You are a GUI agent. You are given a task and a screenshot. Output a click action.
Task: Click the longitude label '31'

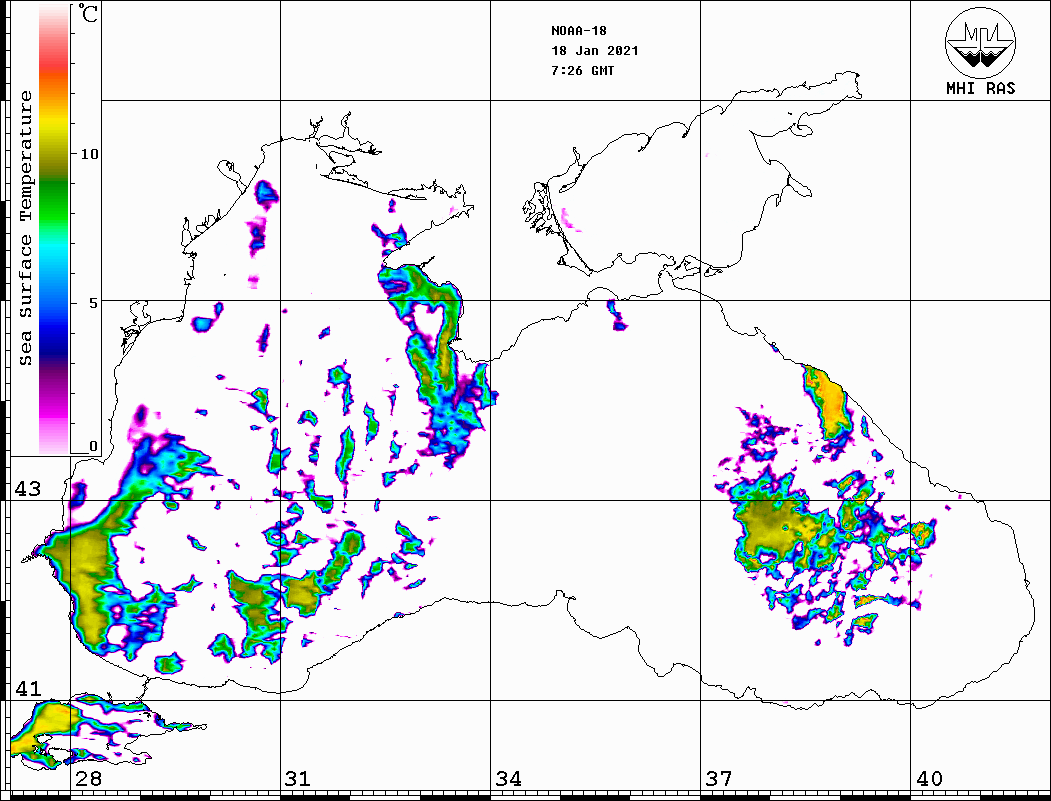298,778
